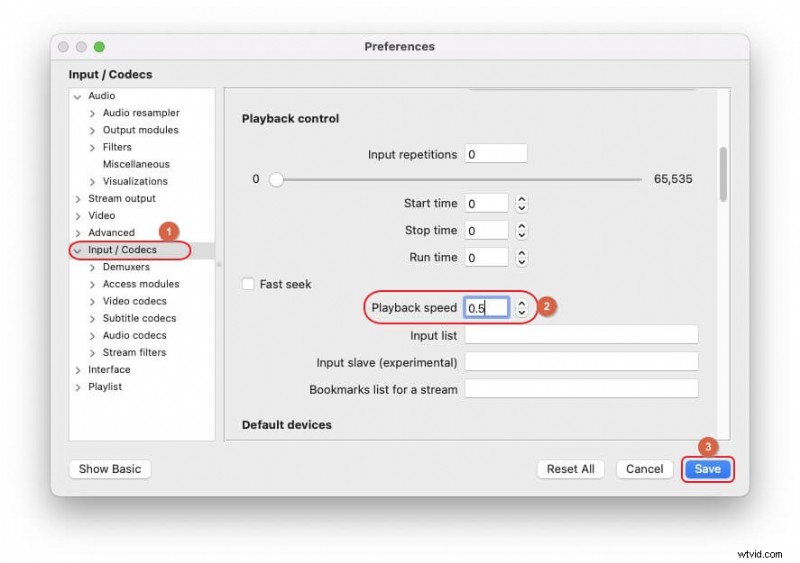The image size is (800, 563).
Task: Click the Stop time field
Action: click(486, 230)
